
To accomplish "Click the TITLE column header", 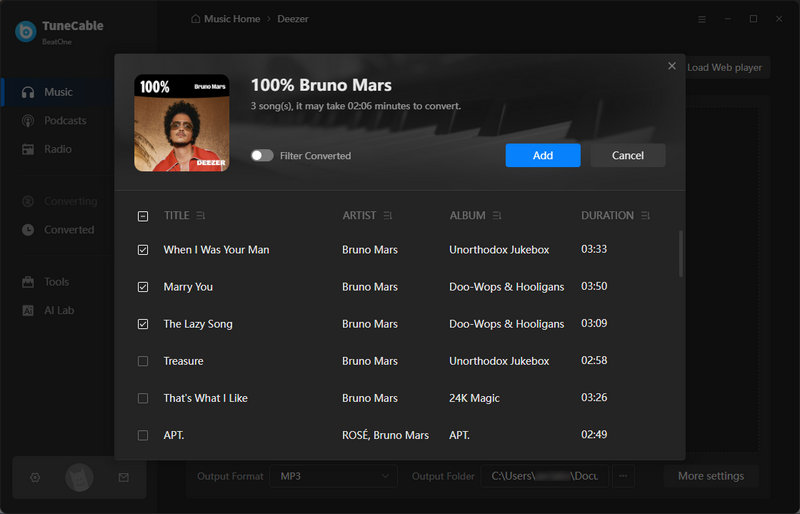I will [x=177, y=216].
